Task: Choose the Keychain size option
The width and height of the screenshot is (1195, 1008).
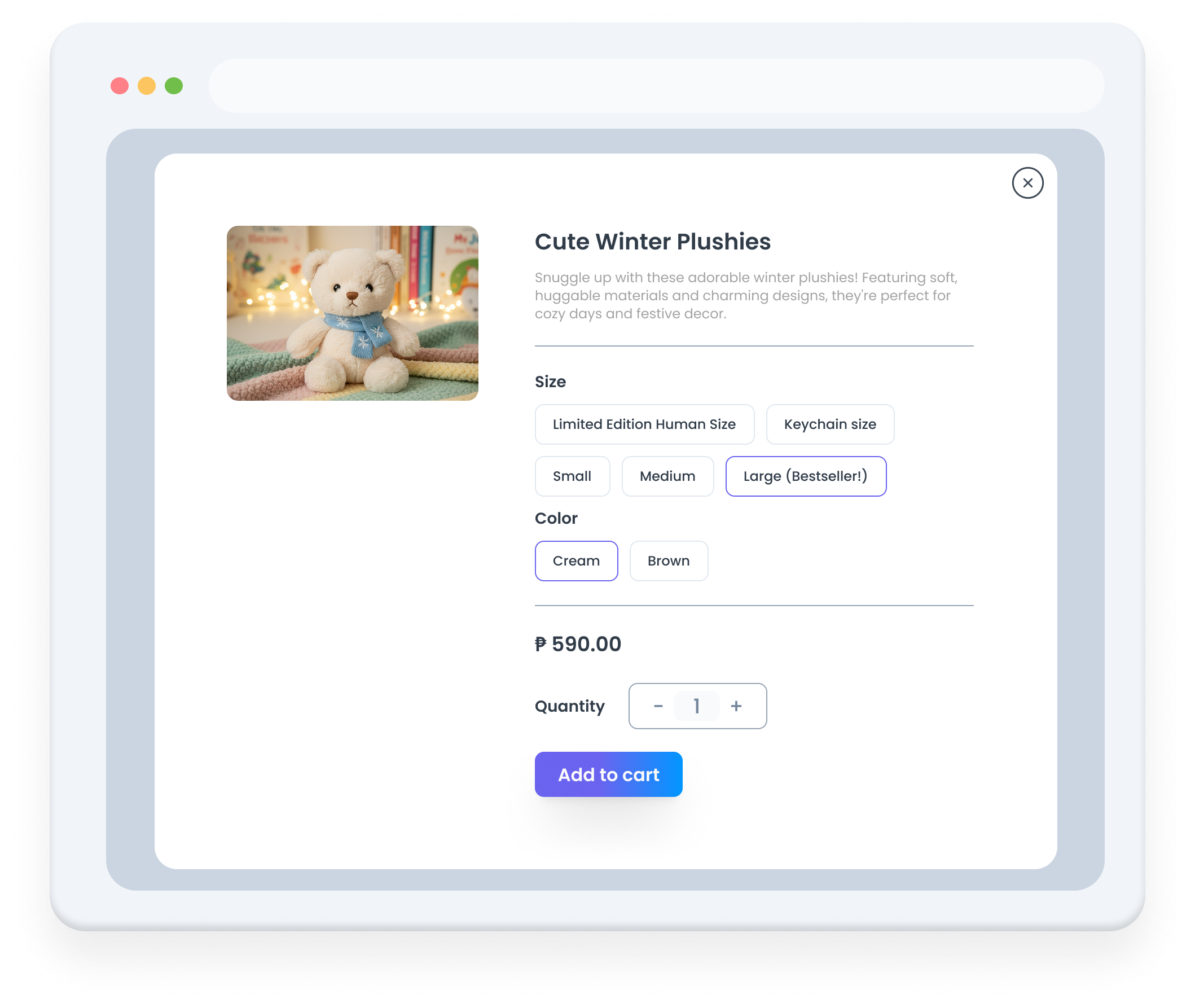Action: point(830,424)
